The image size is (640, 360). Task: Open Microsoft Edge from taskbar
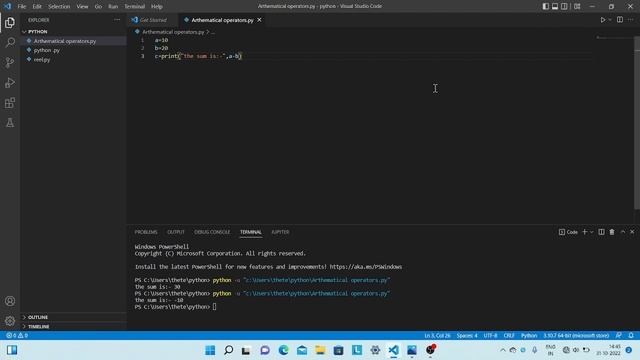tap(283, 350)
